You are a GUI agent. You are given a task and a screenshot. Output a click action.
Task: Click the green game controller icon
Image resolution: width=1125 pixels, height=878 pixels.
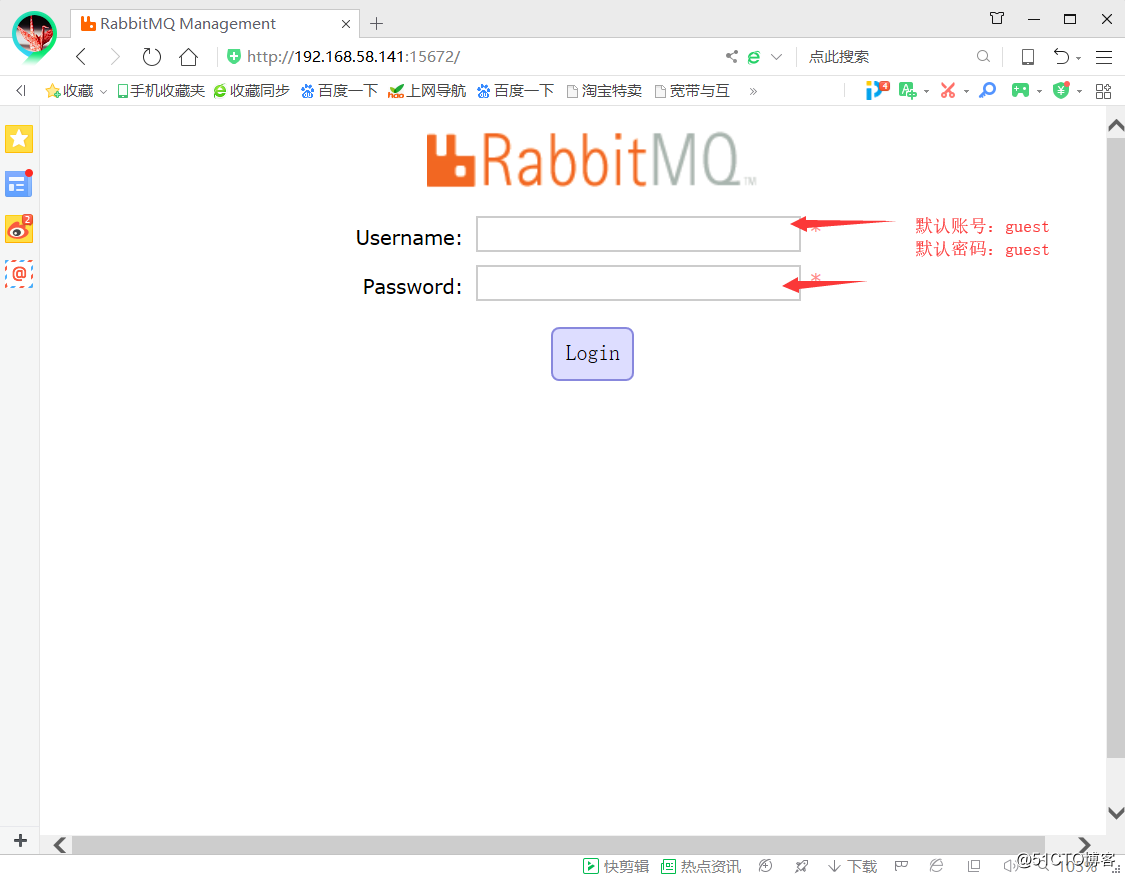pyautogui.click(x=1020, y=90)
